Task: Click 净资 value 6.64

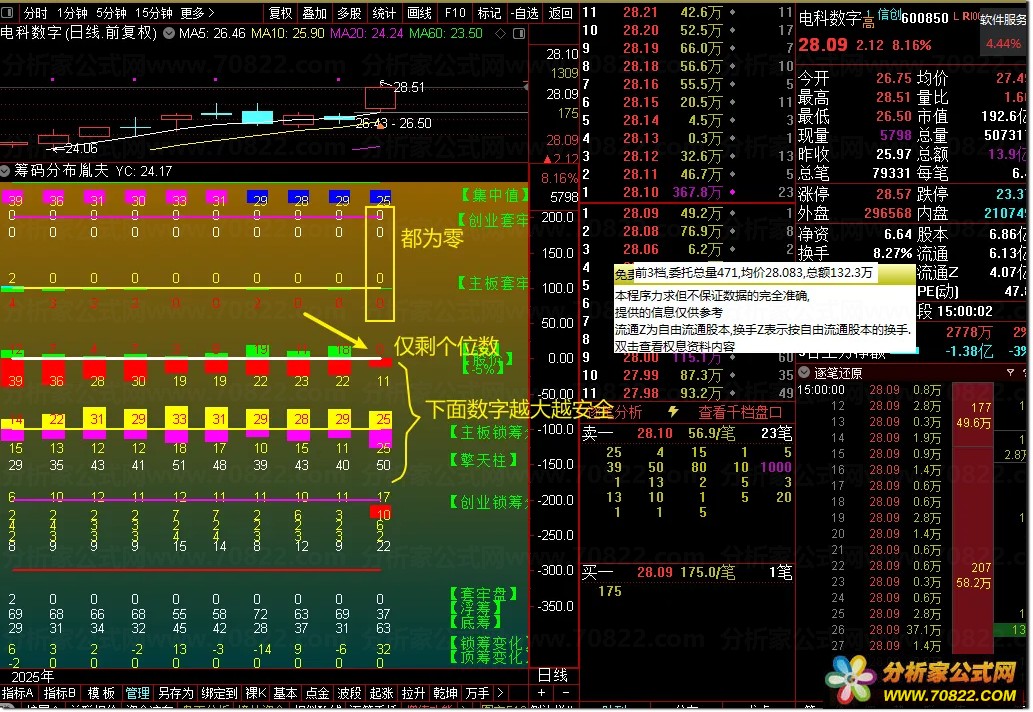Action: tap(897, 234)
